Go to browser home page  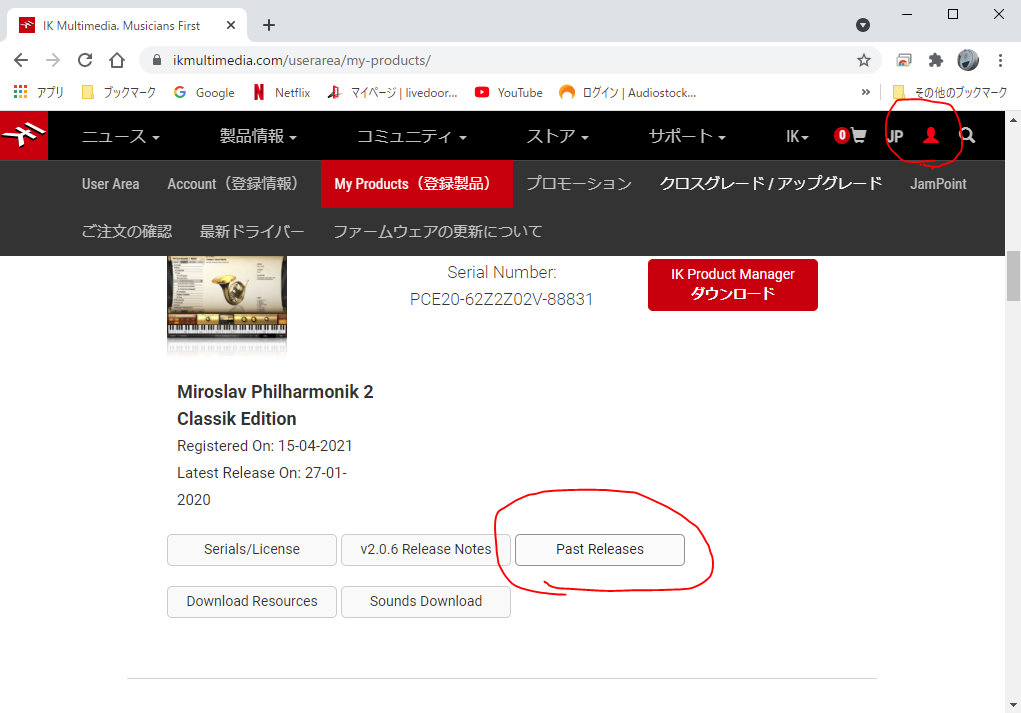coord(117,61)
